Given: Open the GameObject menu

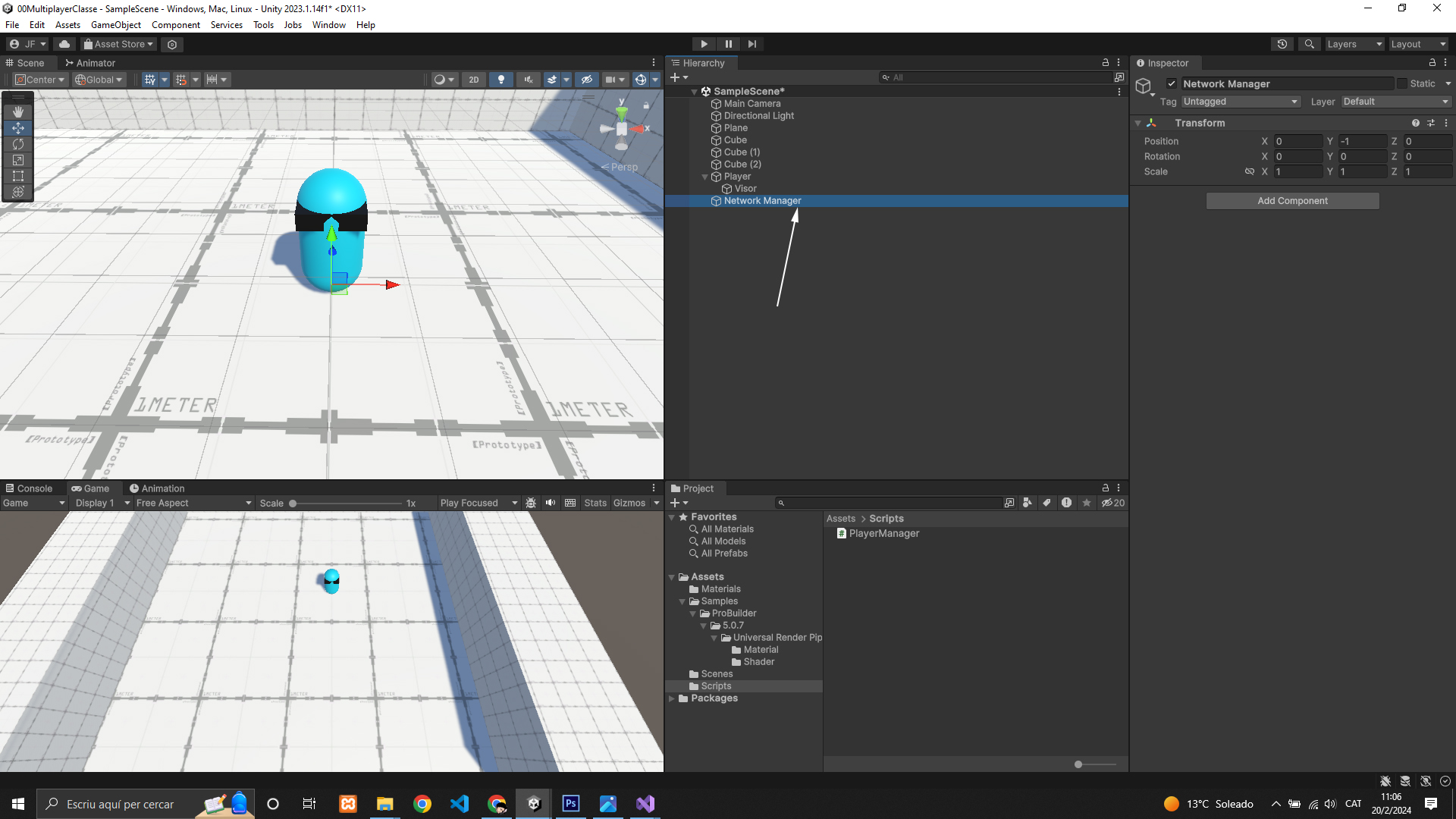Looking at the screenshot, I should pos(115,25).
